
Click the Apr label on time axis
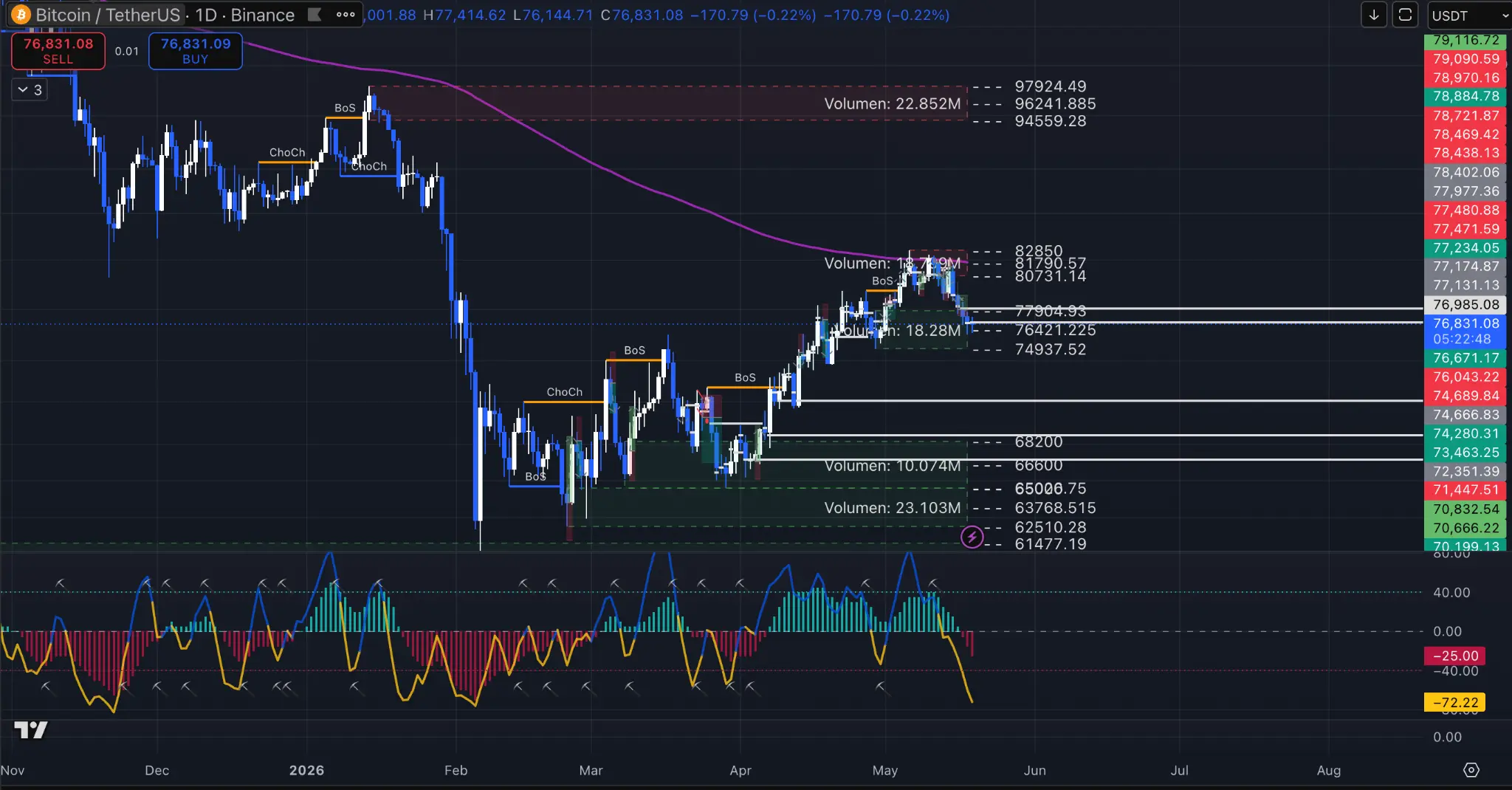(740, 770)
